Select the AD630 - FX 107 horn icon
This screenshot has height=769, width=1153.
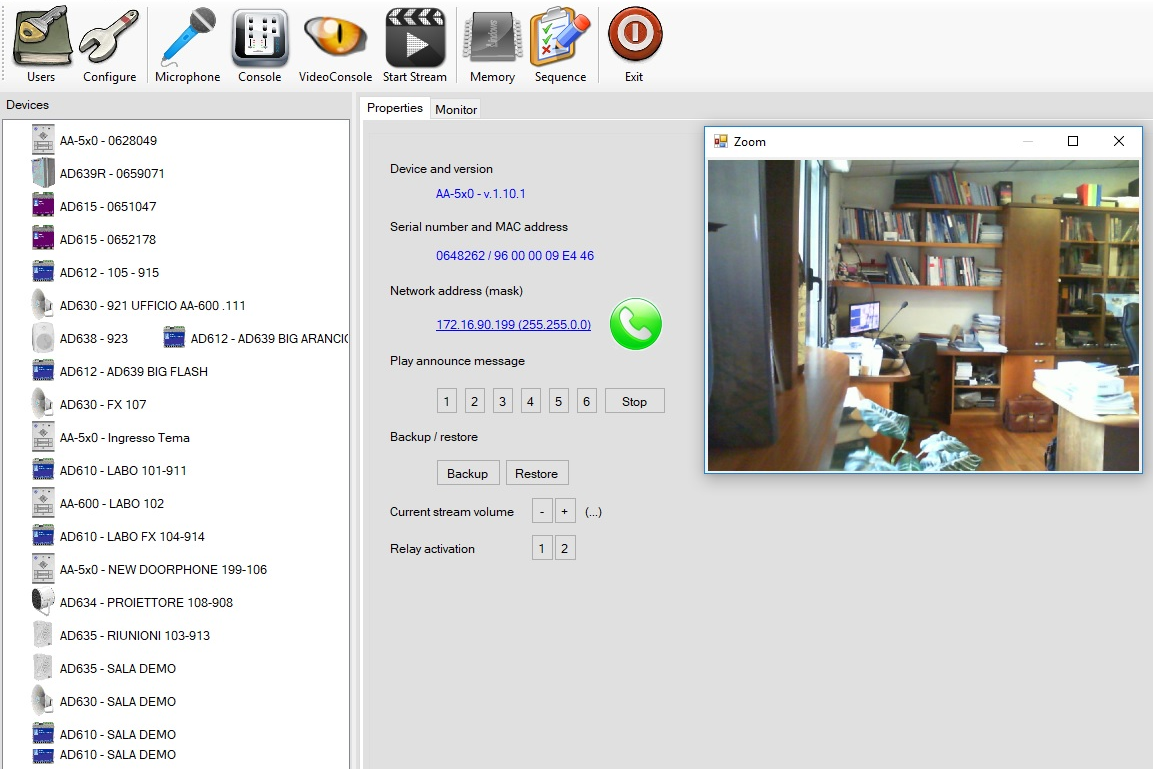point(43,404)
